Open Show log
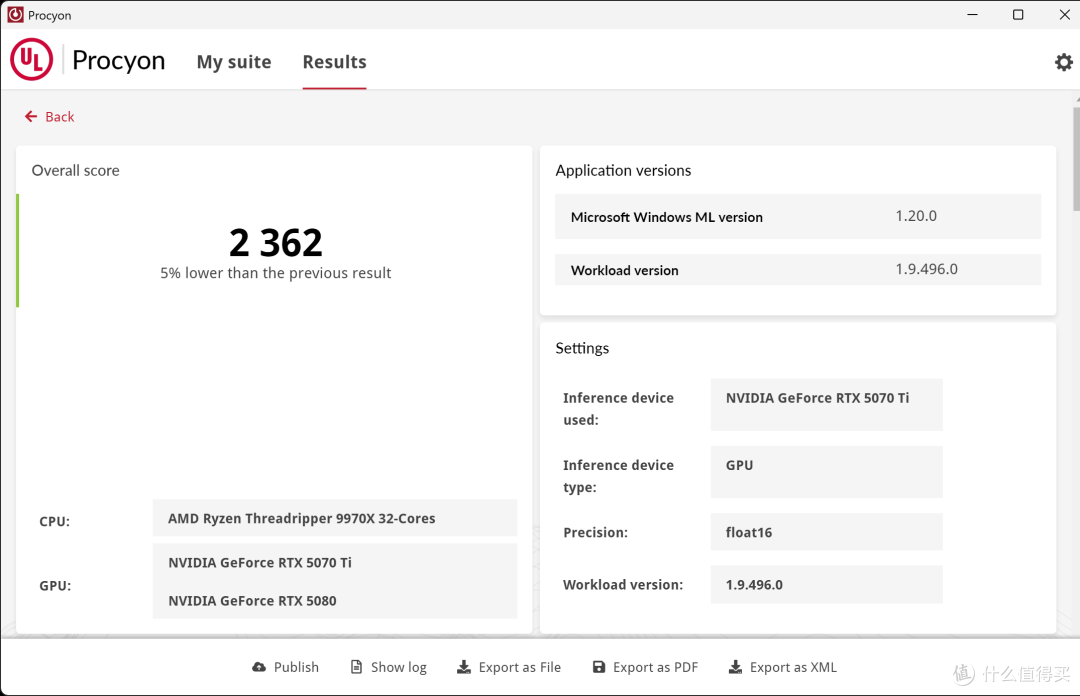Image resolution: width=1080 pixels, height=696 pixels. (x=388, y=667)
